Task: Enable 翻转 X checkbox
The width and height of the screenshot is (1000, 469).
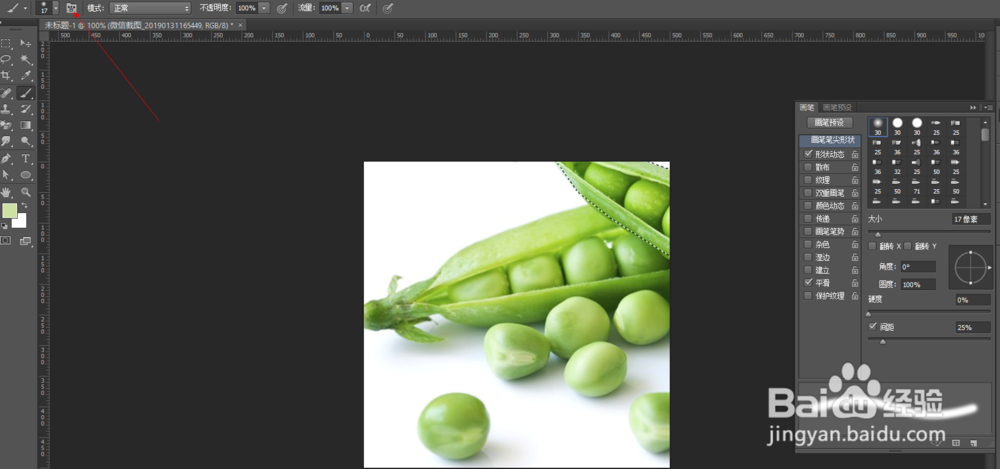Action: 872,246
